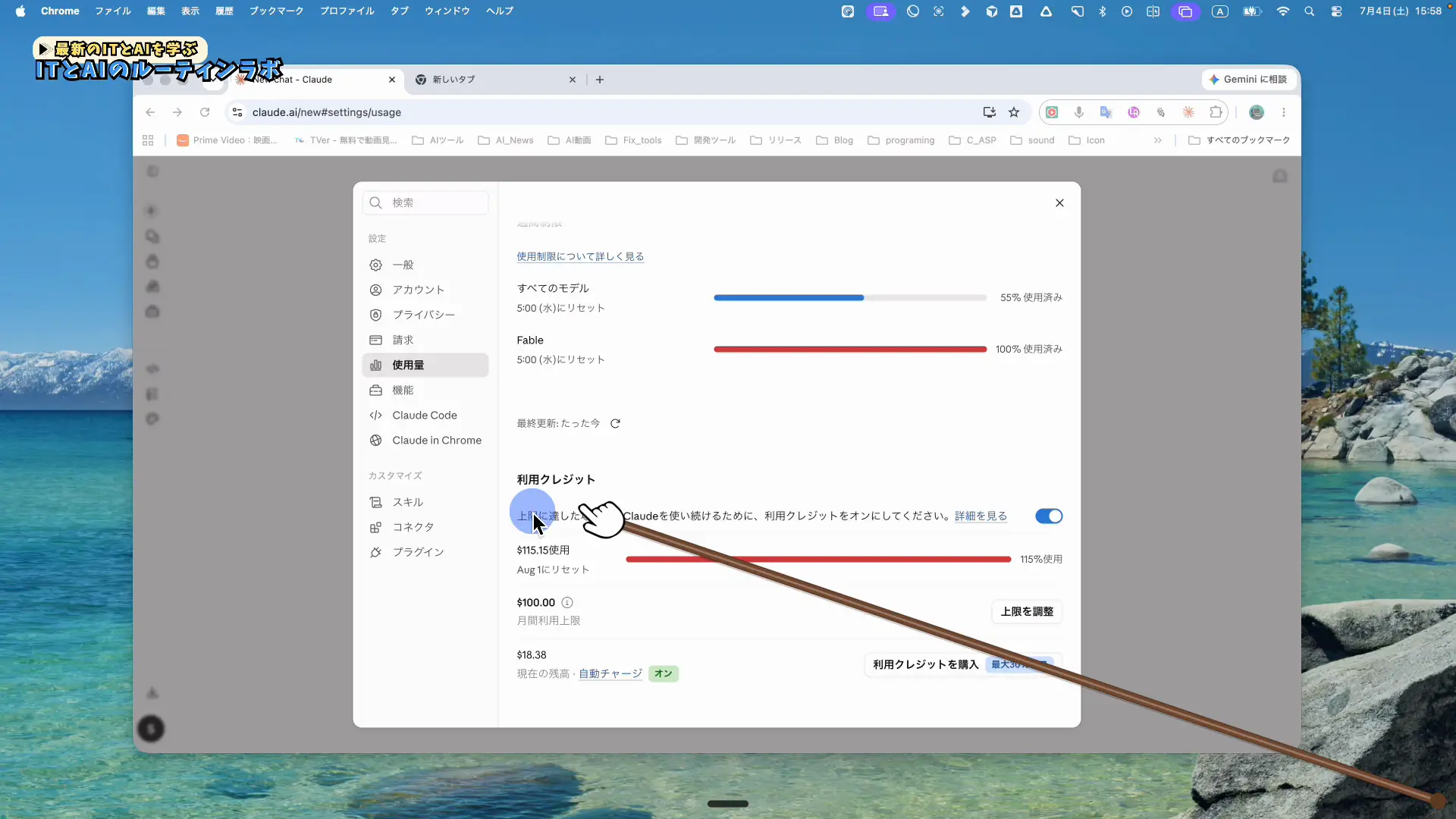The image size is (1456, 819).
Task: Open the Prime Video bookmark
Action: [227, 140]
